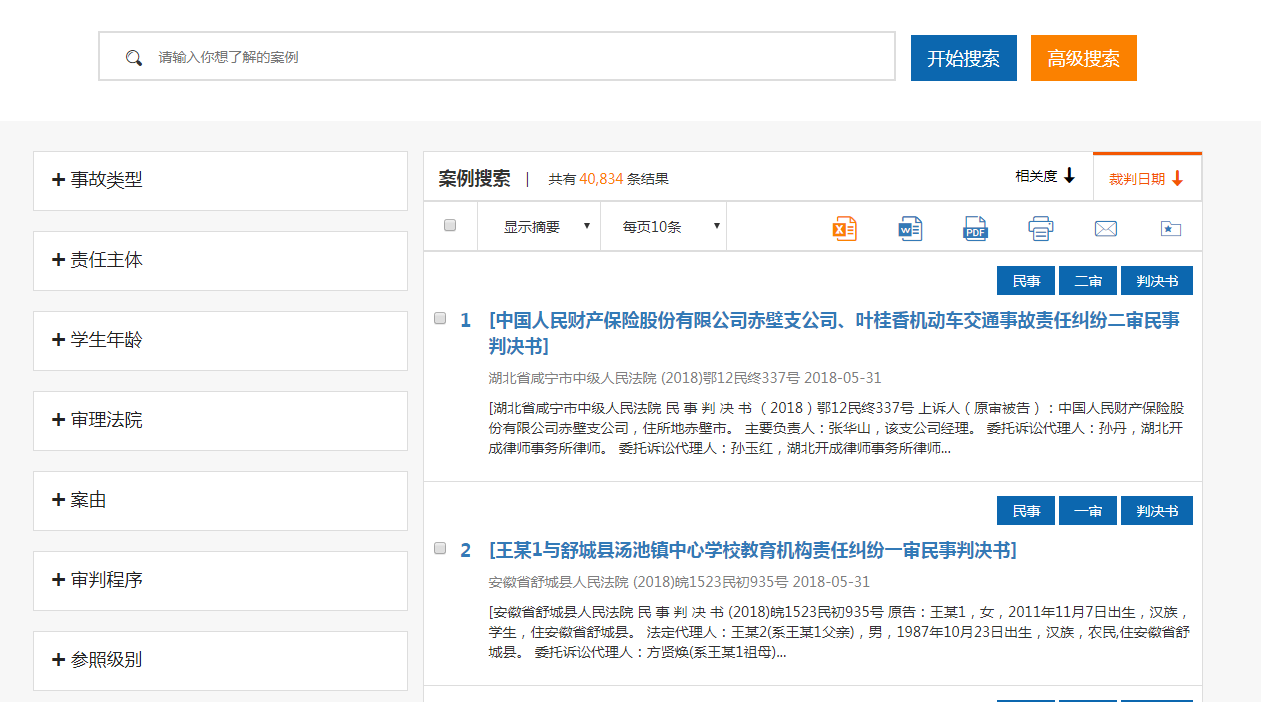Open the 每页10条 dropdown
The height and width of the screenshot is (702, 1261).
click(664, 227)
